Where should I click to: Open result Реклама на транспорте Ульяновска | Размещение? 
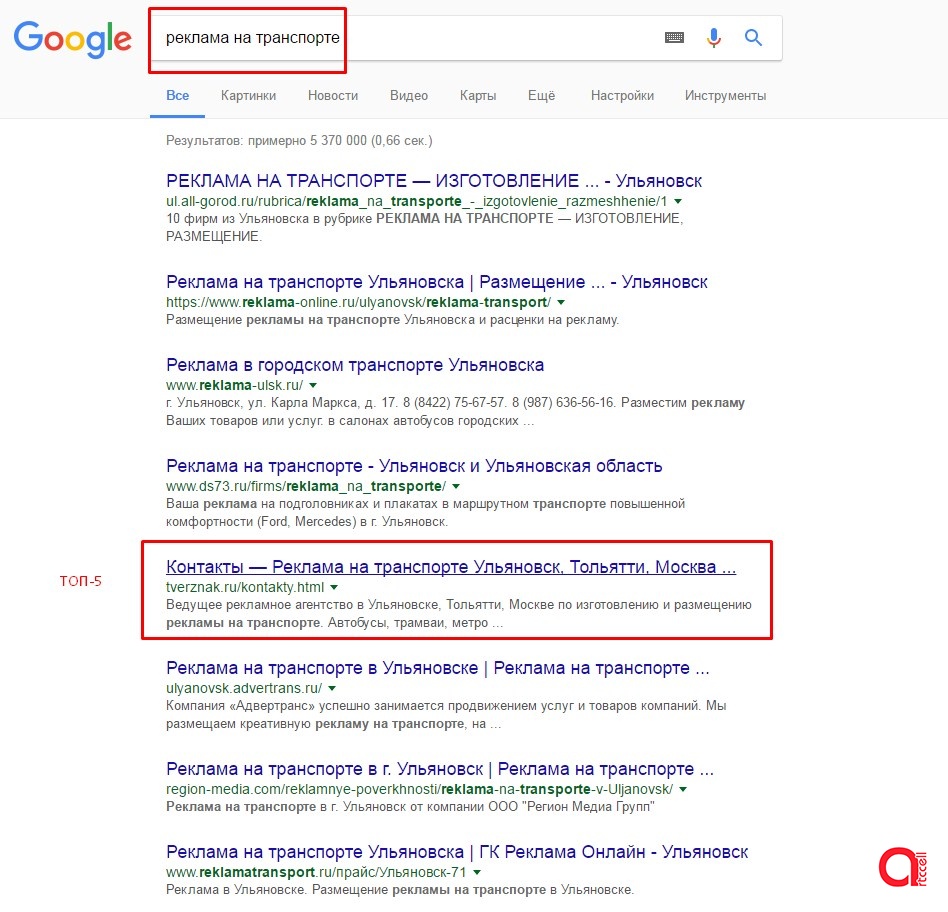click(x=437, y=282)
